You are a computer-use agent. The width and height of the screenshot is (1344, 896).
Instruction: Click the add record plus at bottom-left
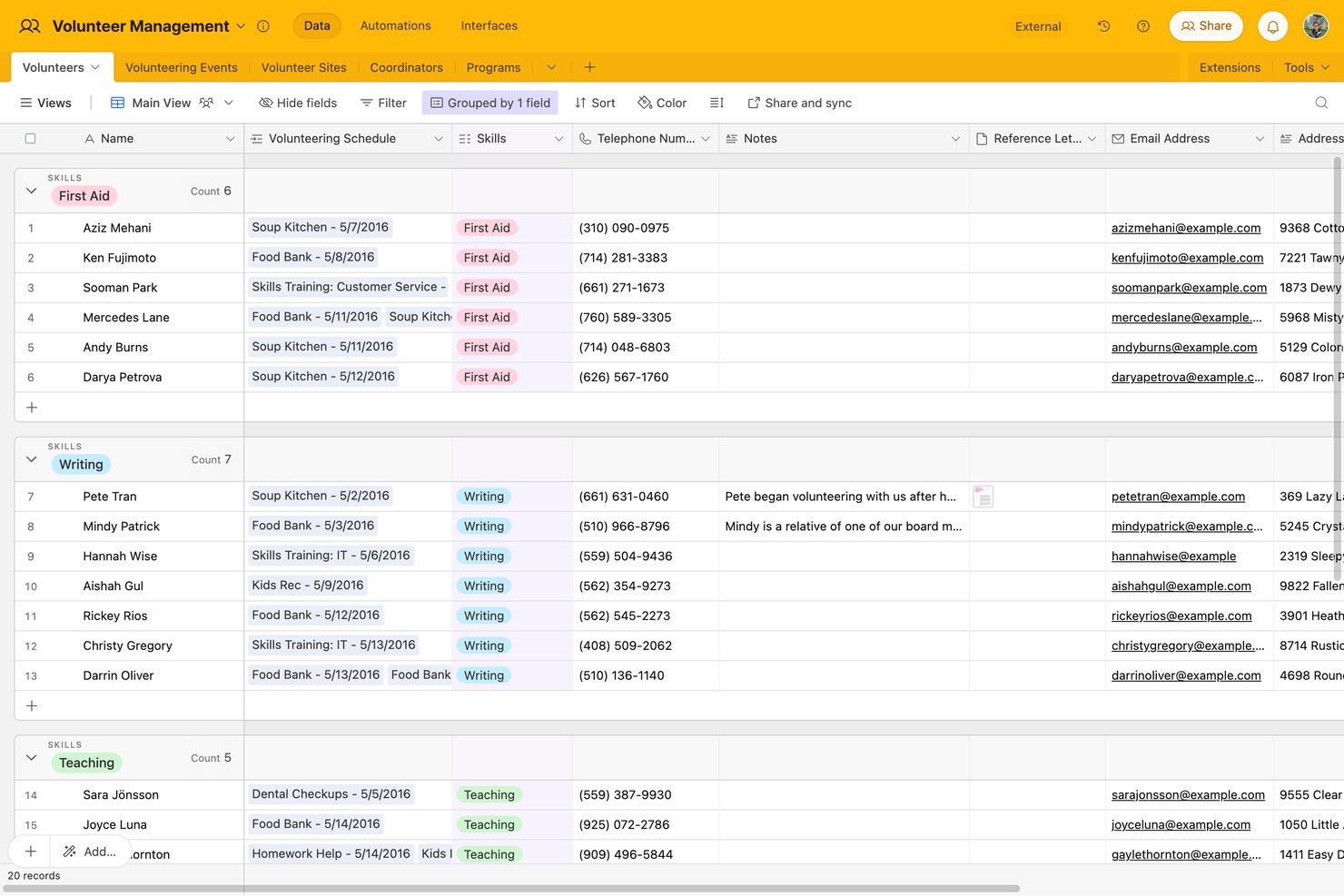coord(31,852)
